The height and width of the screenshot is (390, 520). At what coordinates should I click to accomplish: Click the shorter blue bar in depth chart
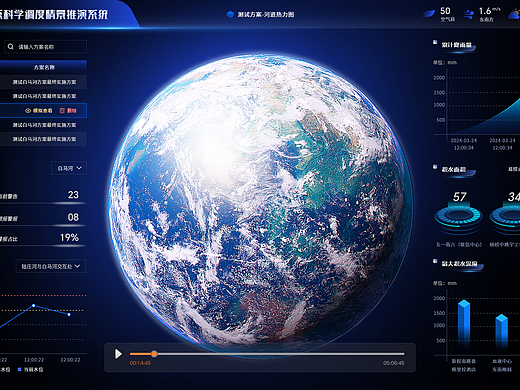pyautogui.click(x=501, y=331)
